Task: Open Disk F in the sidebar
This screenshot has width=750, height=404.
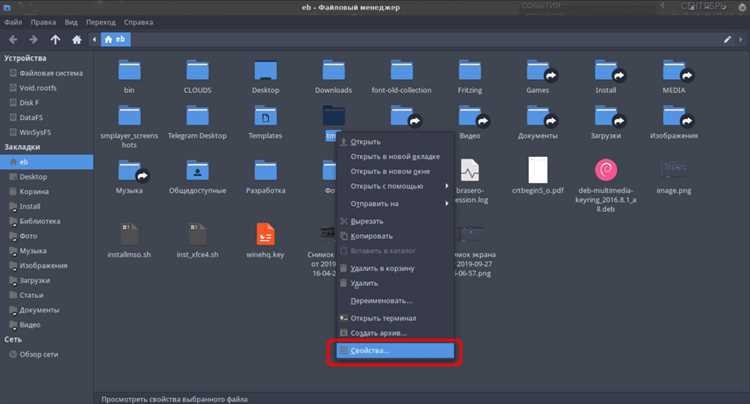Action: point(47,103)
